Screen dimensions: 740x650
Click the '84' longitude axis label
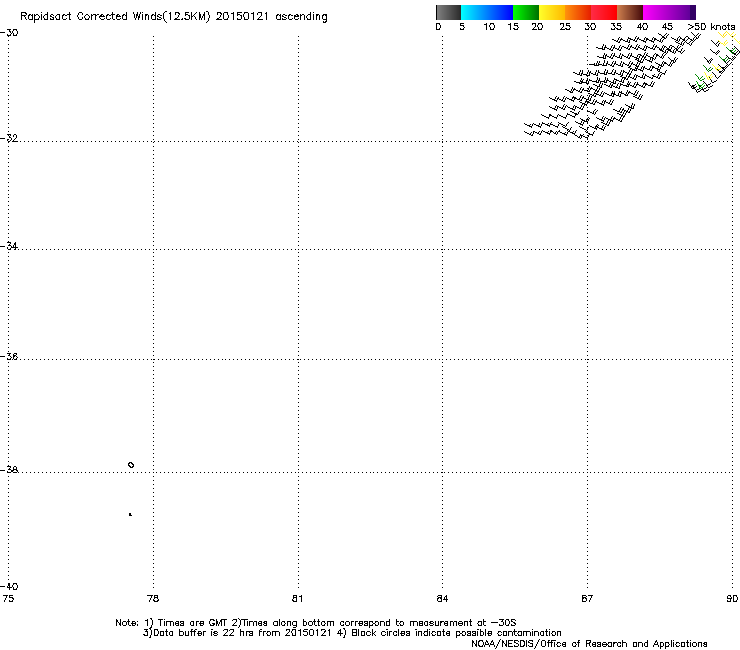click(442, 599)
